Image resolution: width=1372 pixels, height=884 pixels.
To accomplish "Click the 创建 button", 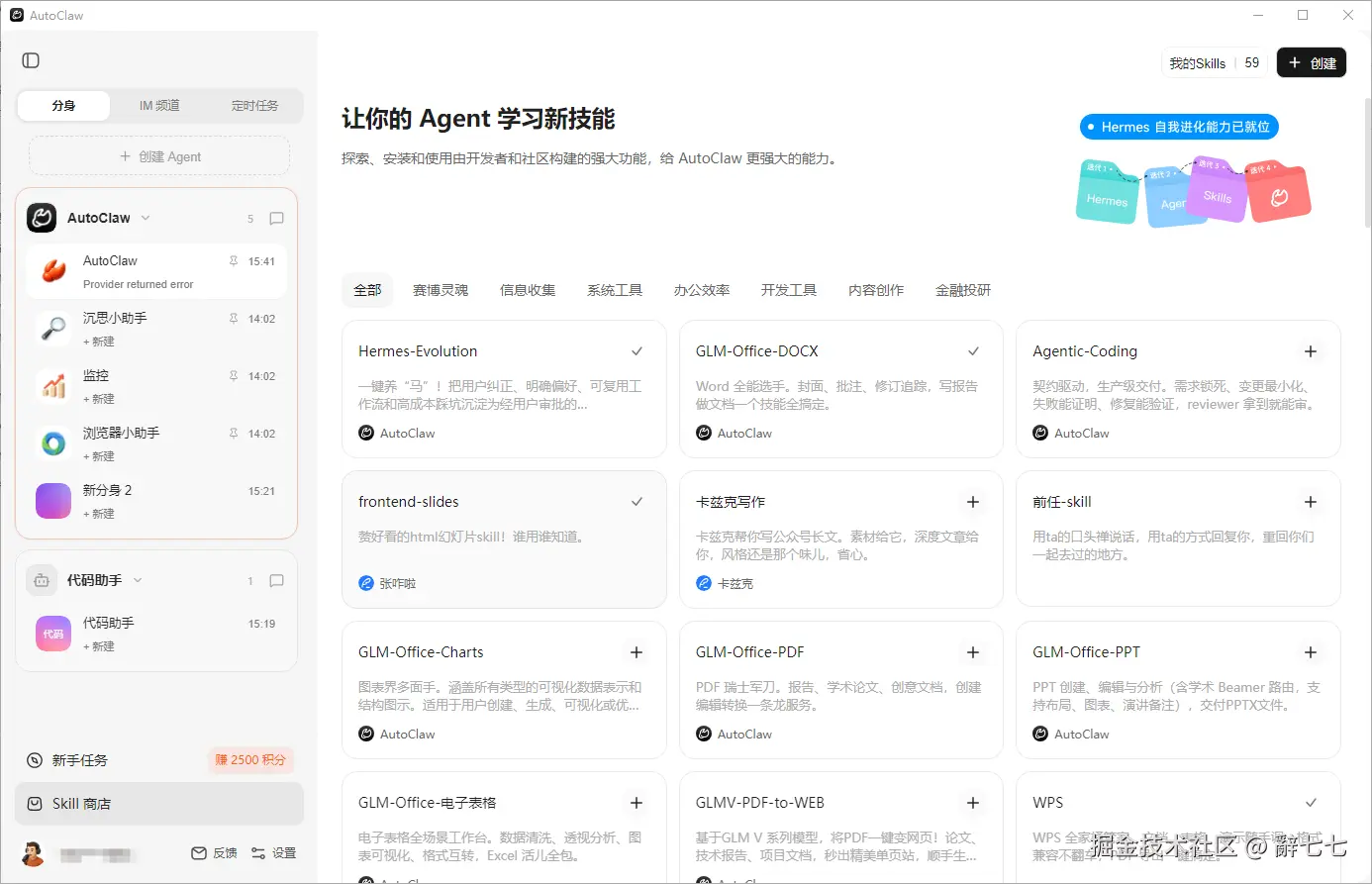I will tap(1312, 62).
